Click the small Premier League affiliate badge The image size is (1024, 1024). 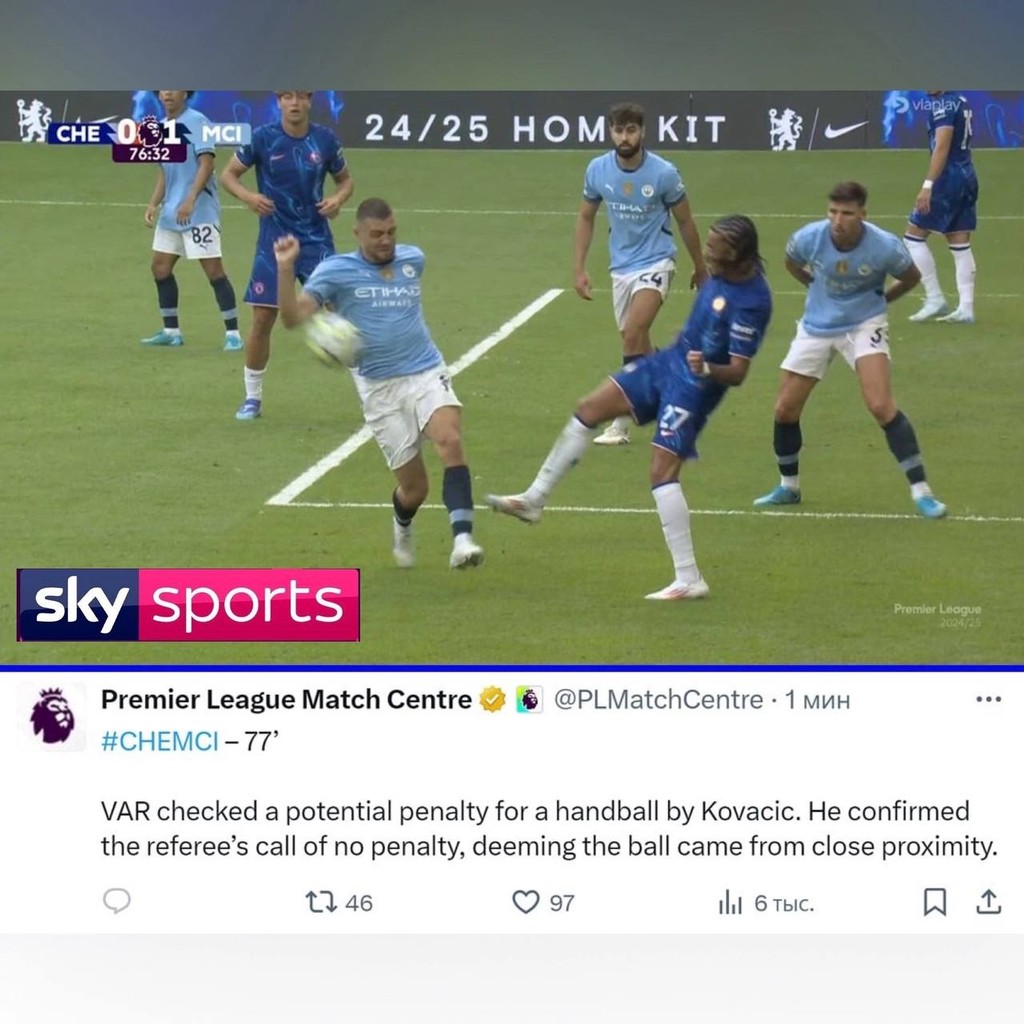(529, 699)
